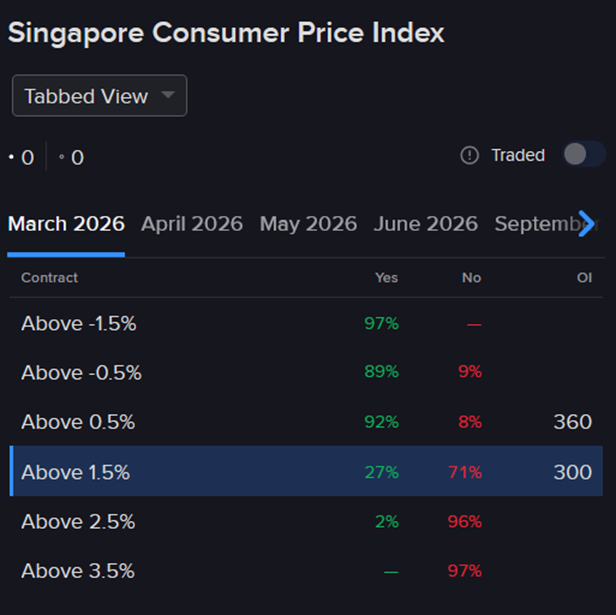The image size is (616, 615).
Task: Sort by the OI column header
Action: (584, 277)
